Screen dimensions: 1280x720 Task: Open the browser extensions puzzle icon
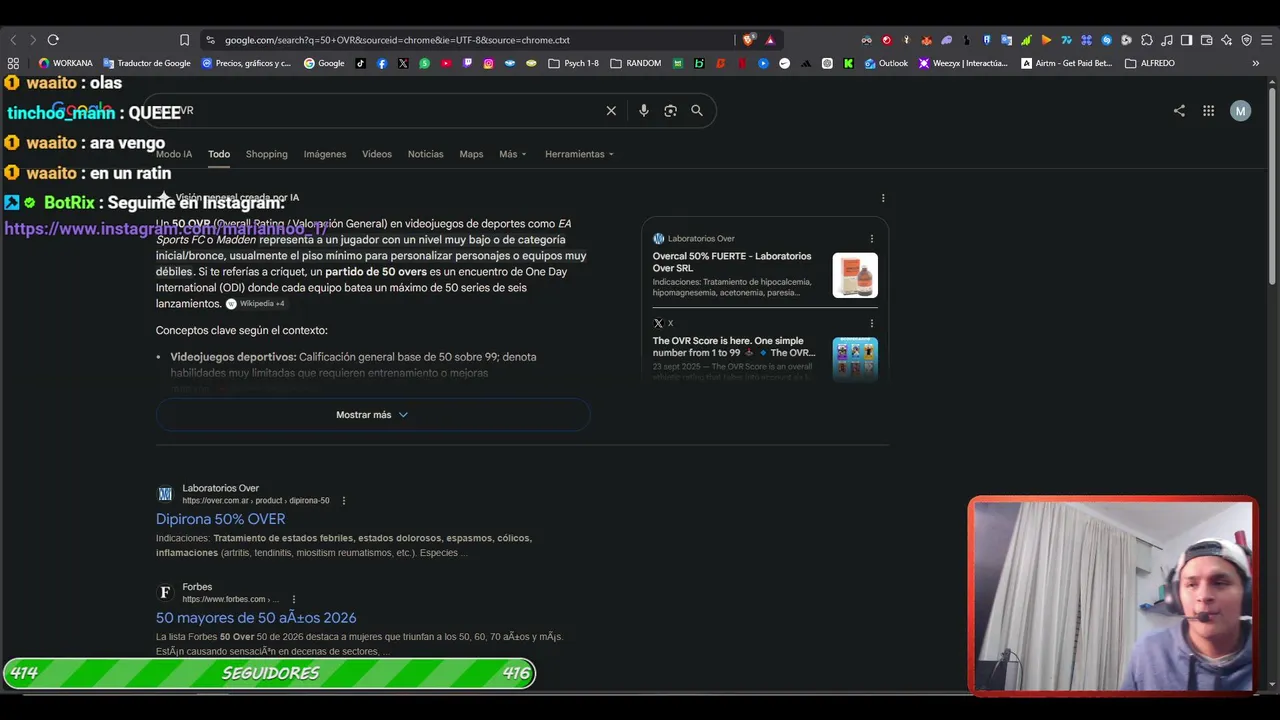point(1146,40)
